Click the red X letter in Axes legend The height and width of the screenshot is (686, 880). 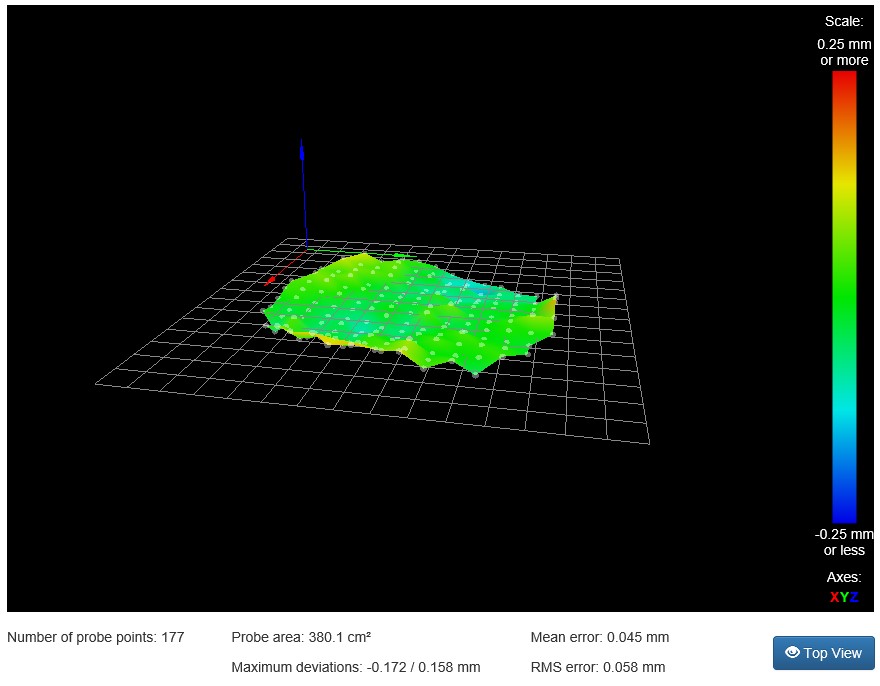click(834, 597)
